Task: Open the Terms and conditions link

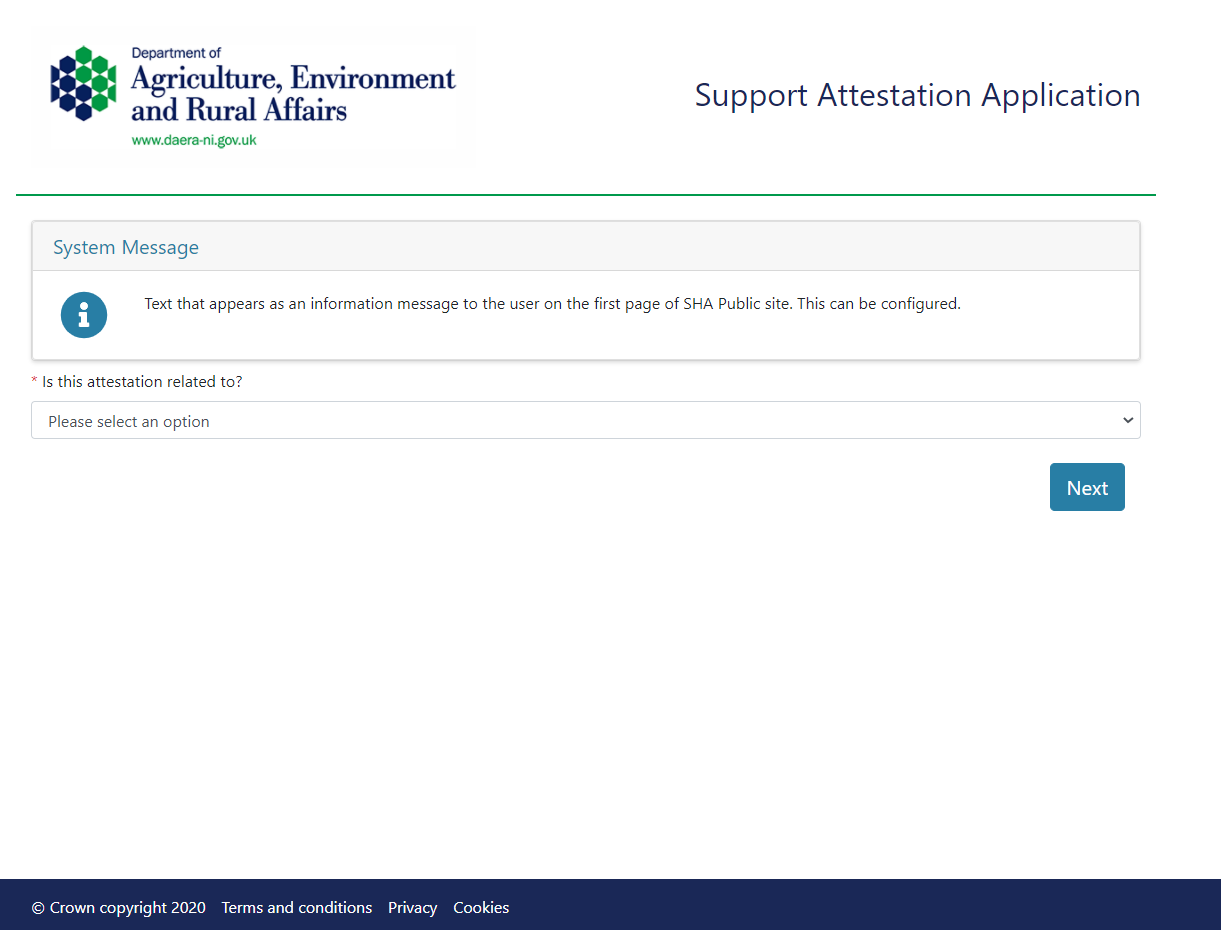Action: tap(297, 908)
